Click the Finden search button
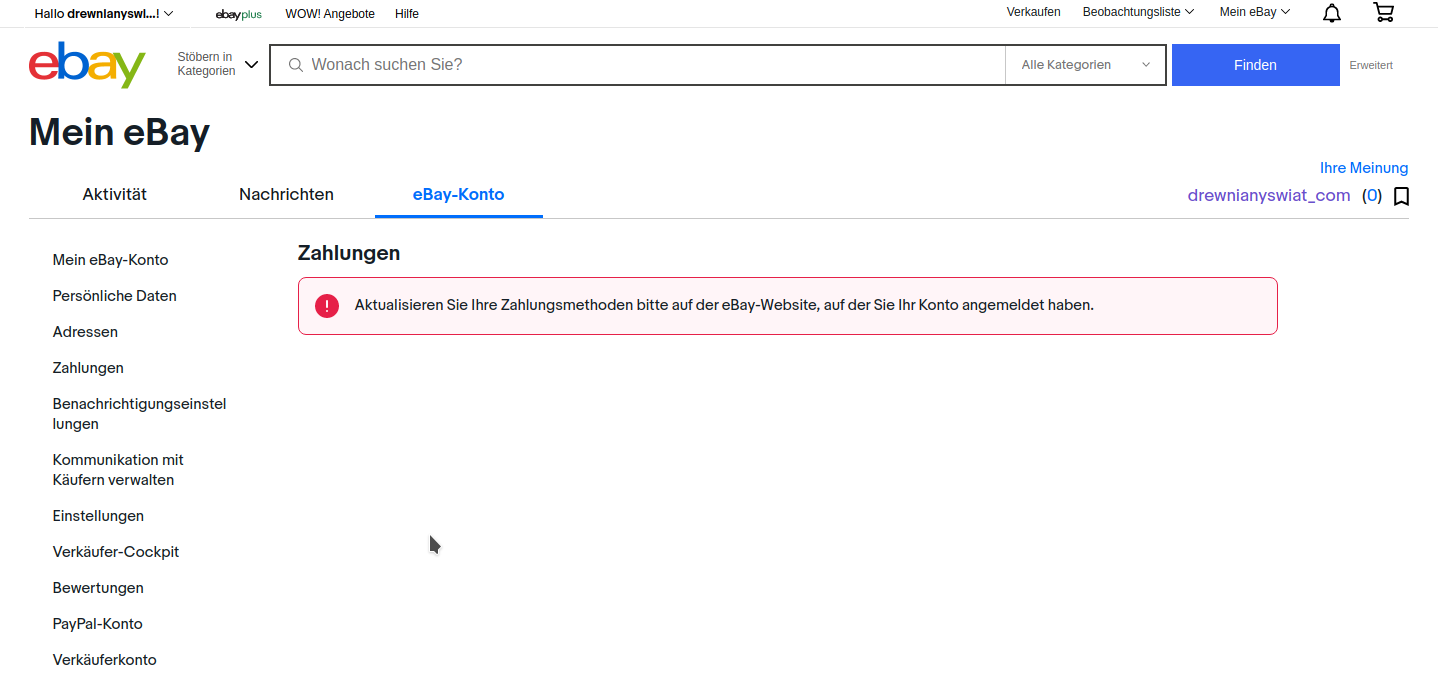The width and height of the screenshot is (1438, 685). pos(1255,64)
